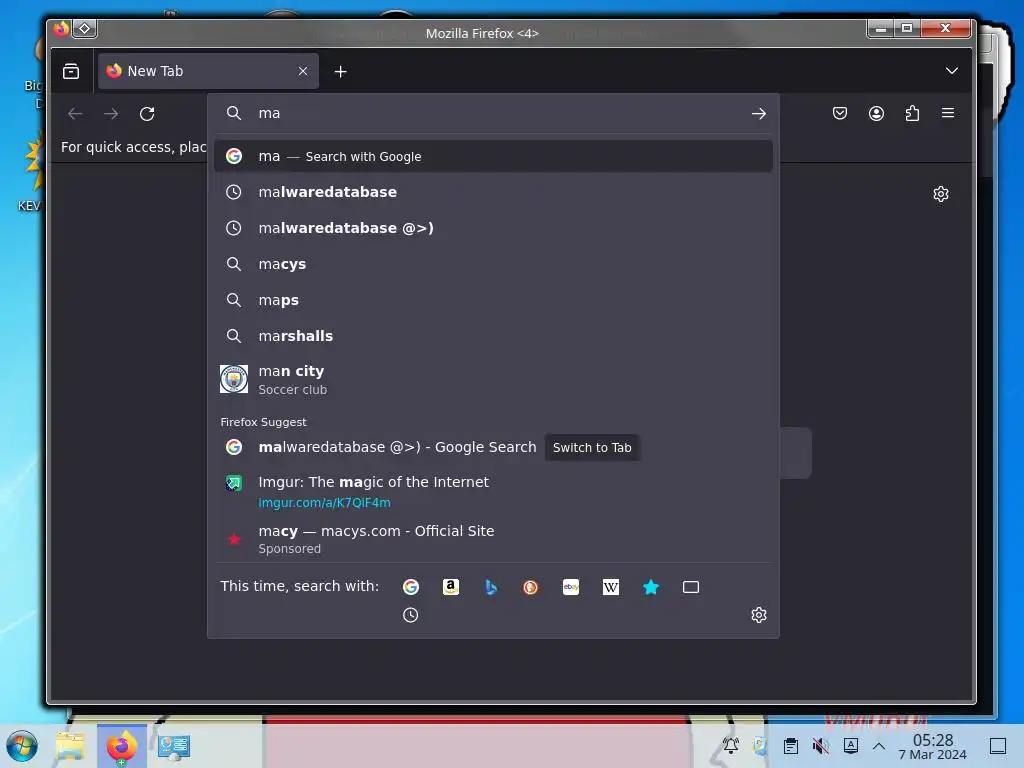Search this time with eBay
This screenshot has height=768, width=1024.
(571, 587)
